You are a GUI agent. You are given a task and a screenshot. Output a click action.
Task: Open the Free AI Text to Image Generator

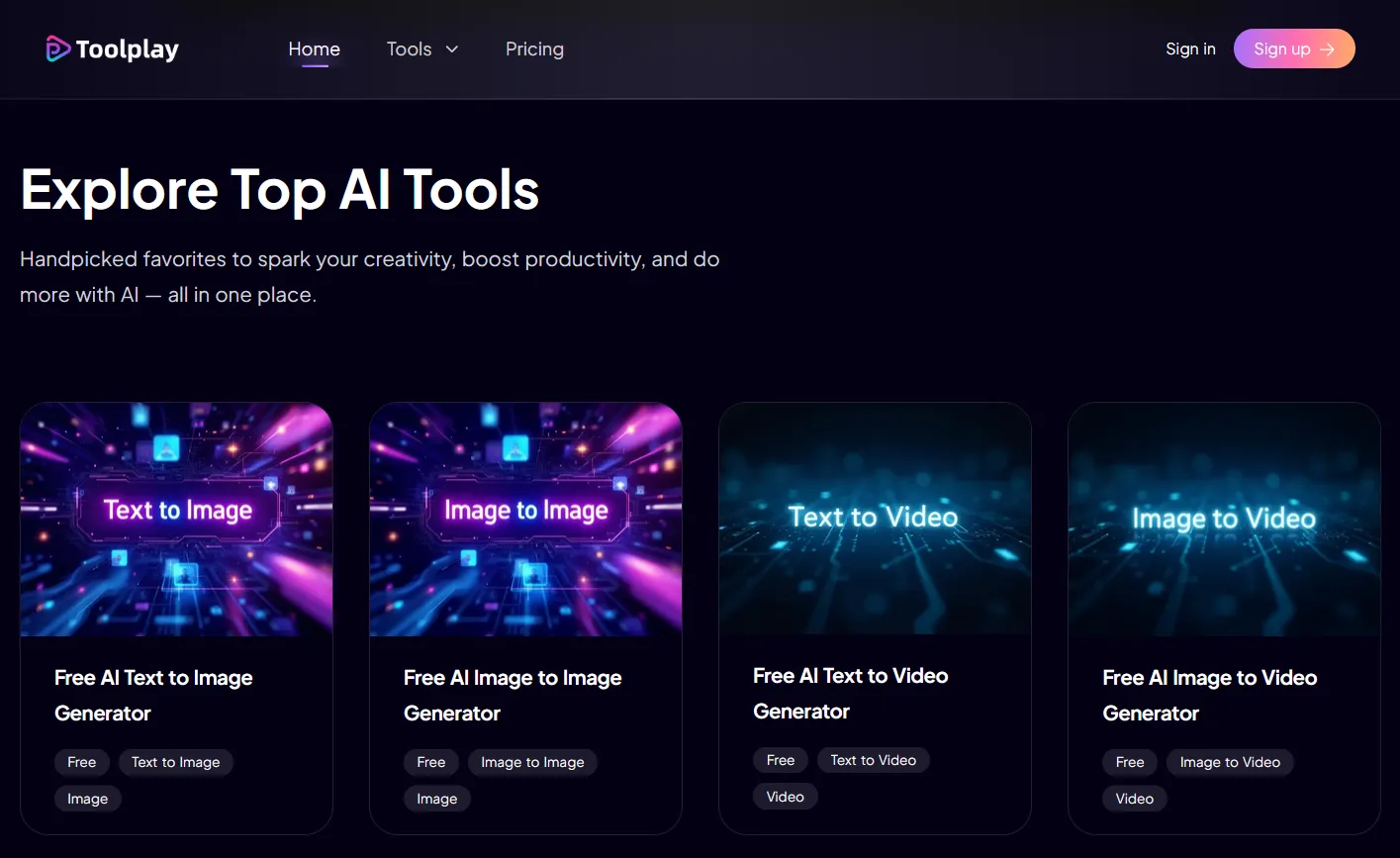(153, 695)
